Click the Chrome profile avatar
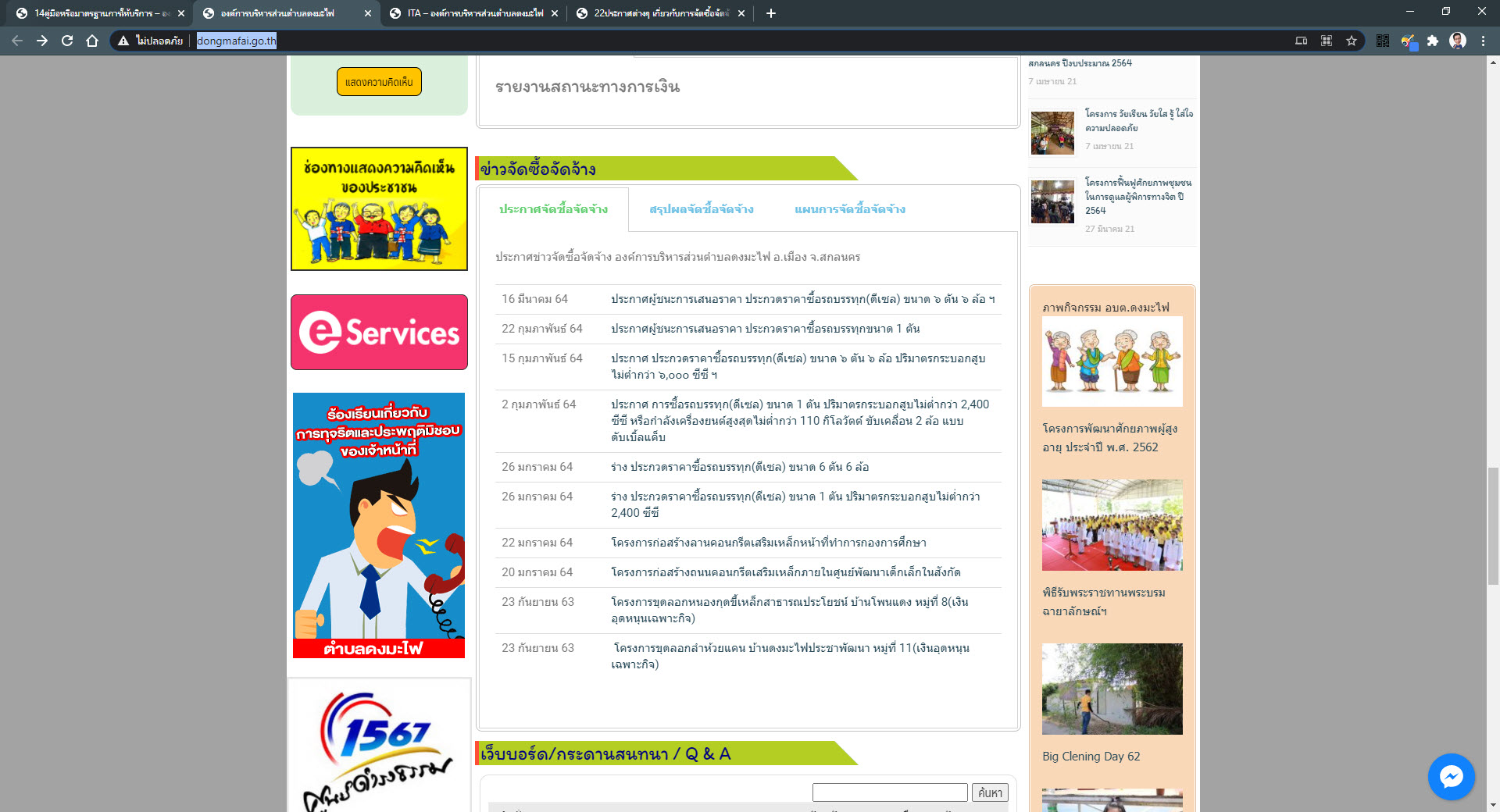 1457,41
